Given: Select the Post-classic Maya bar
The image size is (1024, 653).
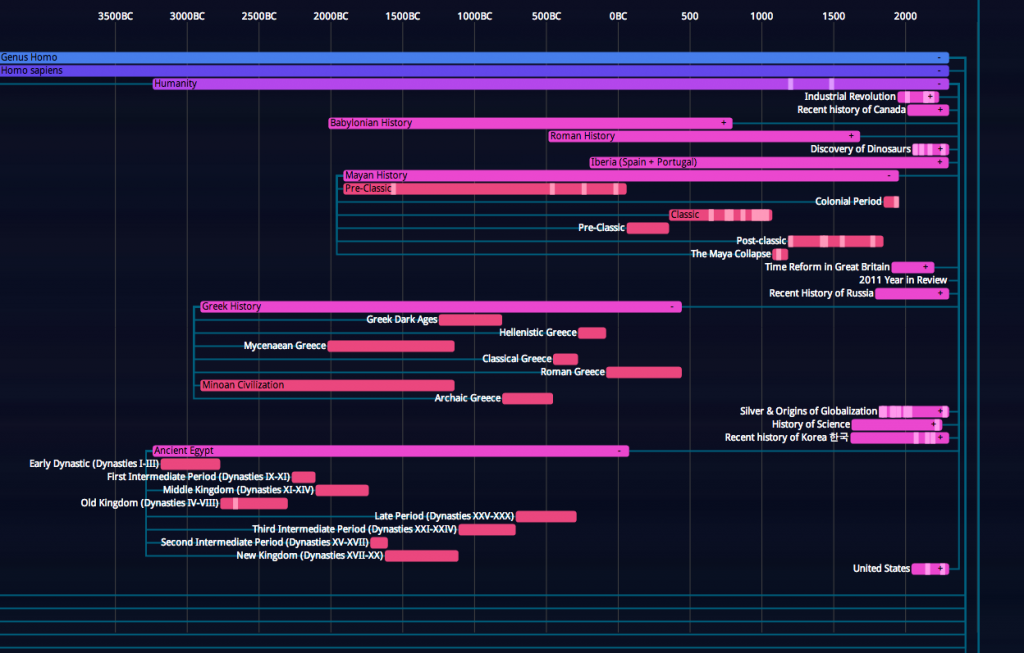Looking at the screenshot, I should (x=836, y=242).
